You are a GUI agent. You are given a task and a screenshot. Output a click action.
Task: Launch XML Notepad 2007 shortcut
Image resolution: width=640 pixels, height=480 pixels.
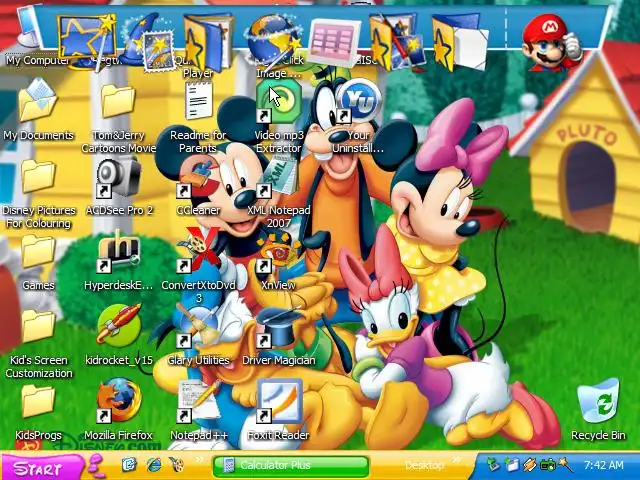tap(279, 176)
